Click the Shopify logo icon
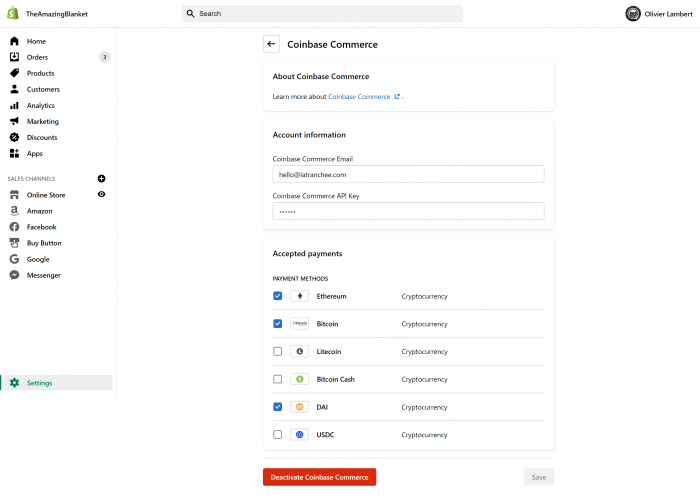The height and width of the screenshot is (503, 700). tap(13, 13)
